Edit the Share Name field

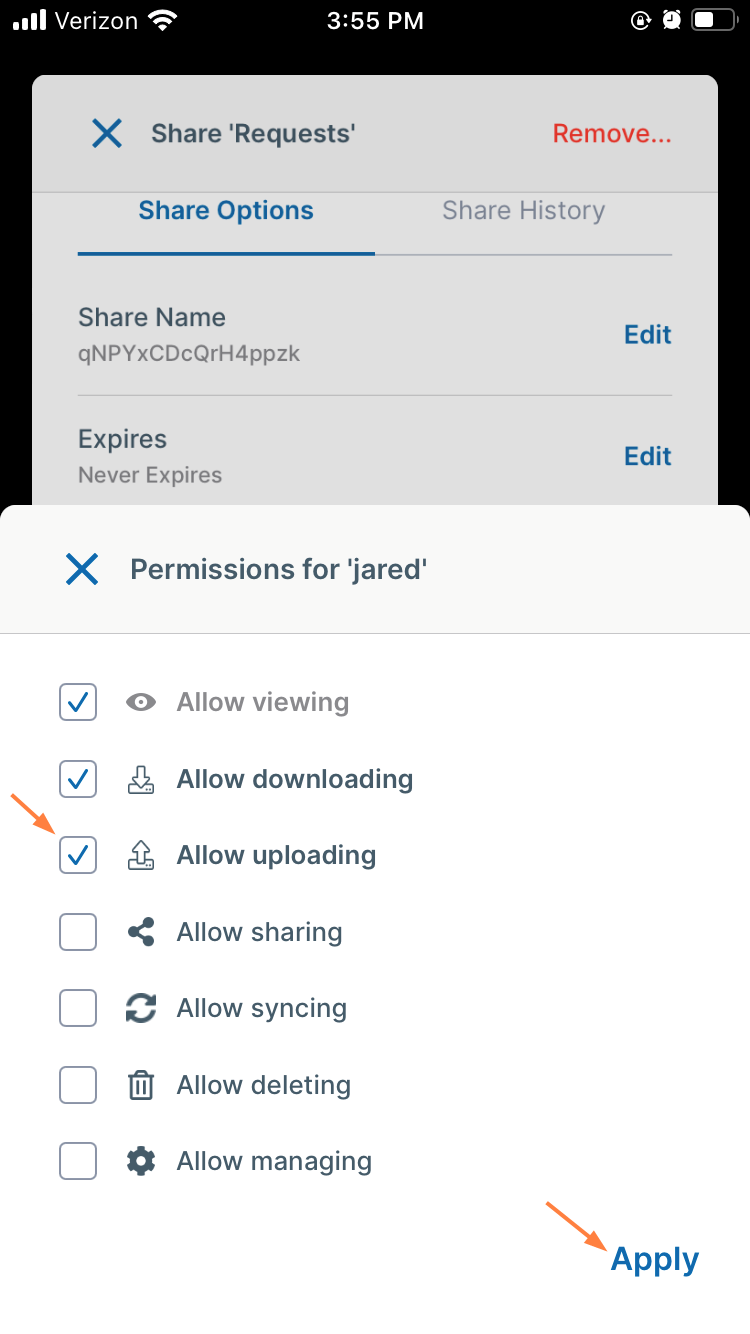coord(647,335)
